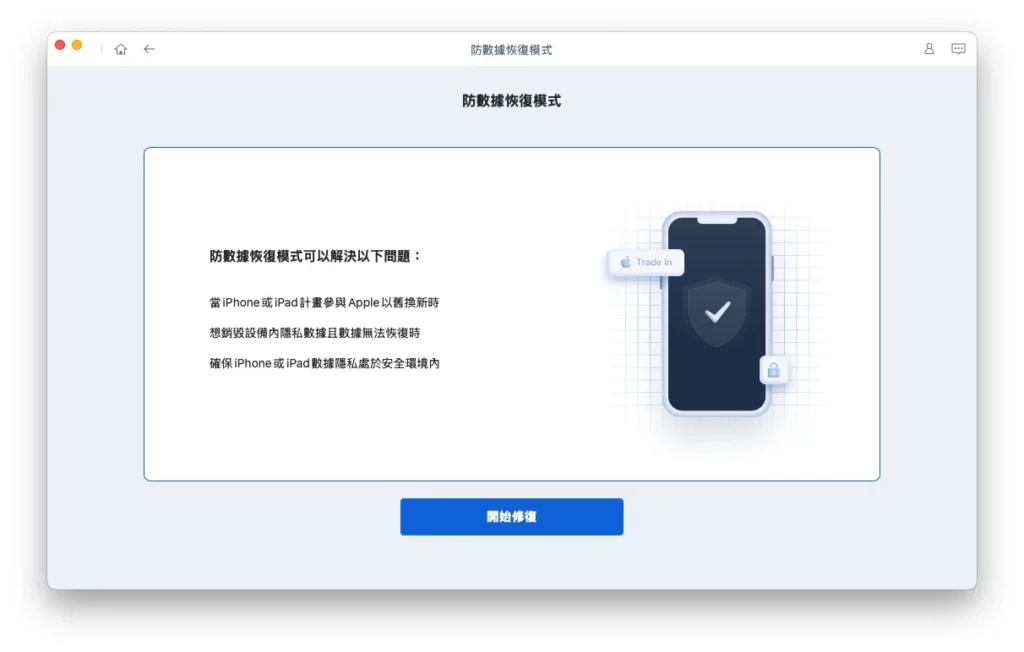Open the feedback chat bubble icon
The image size is (1024, 652).
click(958, 49)
